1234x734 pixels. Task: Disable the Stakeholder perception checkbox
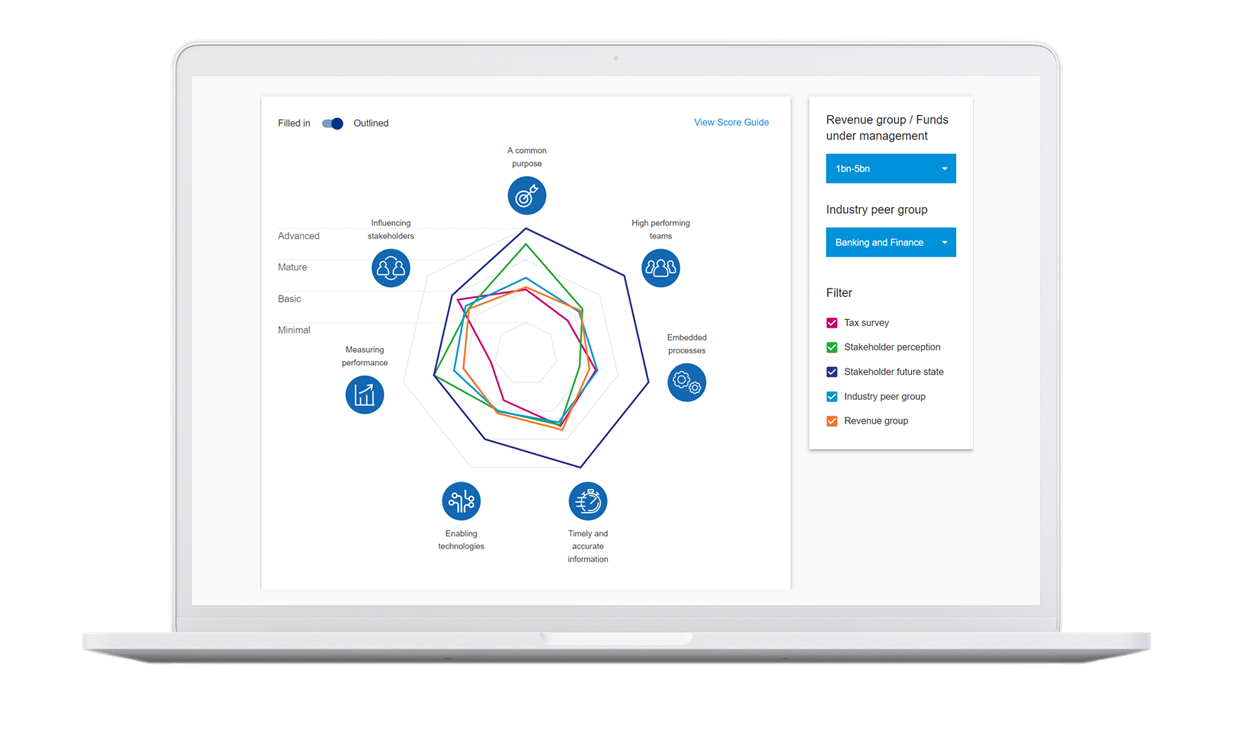point(832,347)
